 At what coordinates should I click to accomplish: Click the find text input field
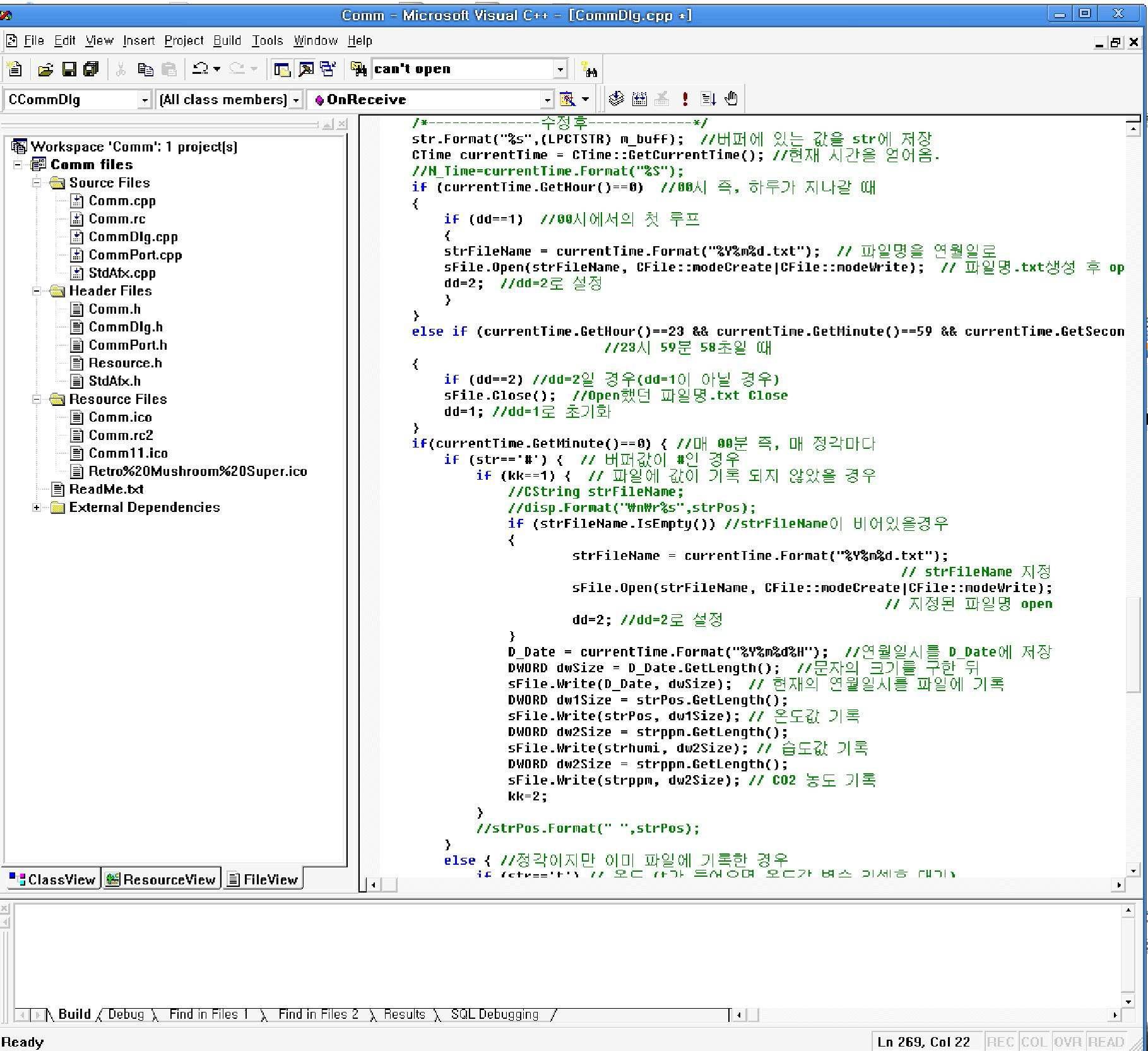coord(462,69)
